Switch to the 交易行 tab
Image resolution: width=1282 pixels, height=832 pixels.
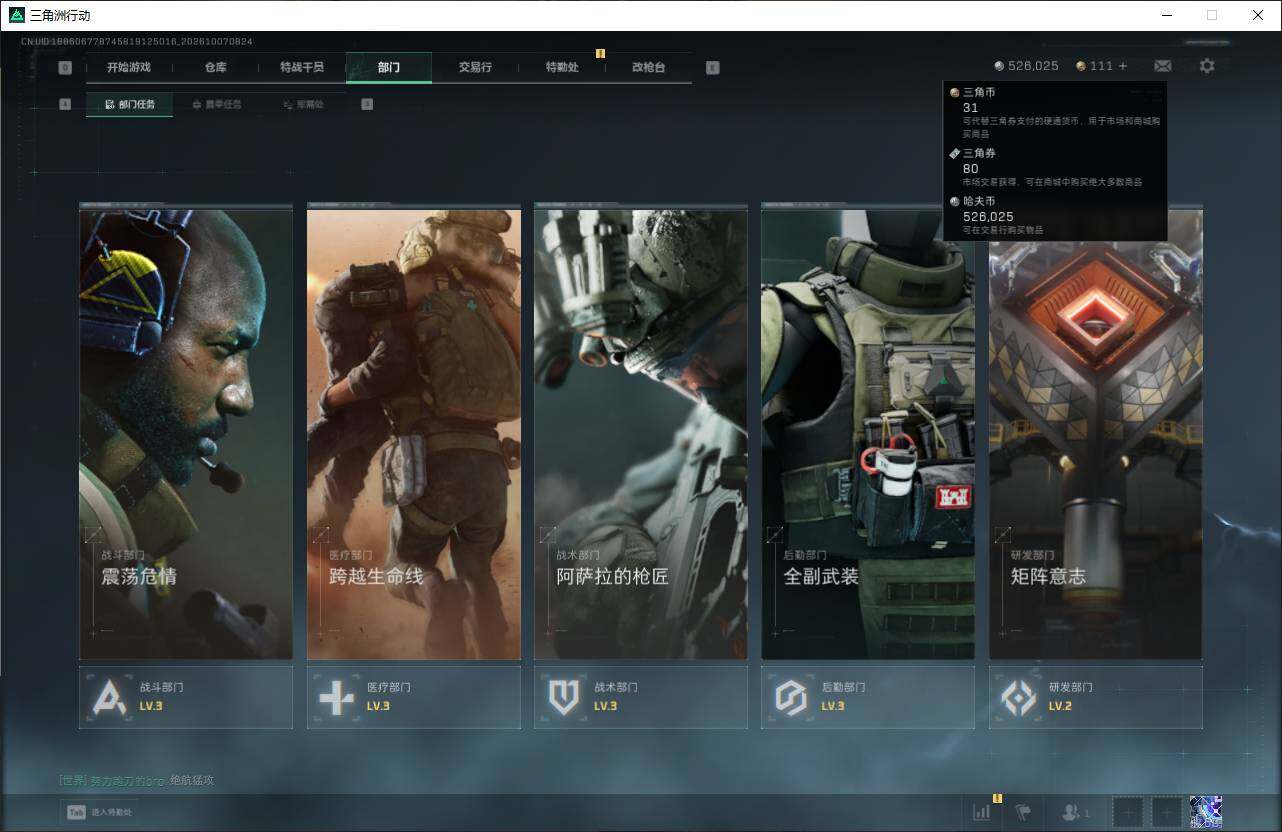pyautogui.click(x=475, y=67)
